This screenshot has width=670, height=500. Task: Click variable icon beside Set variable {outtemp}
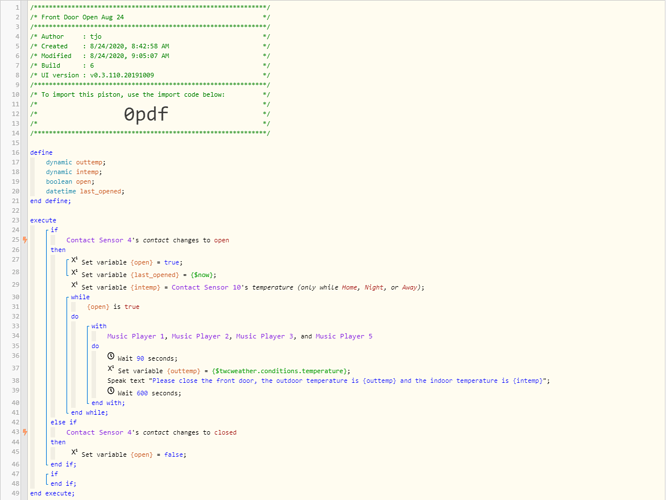coord(111,368)
